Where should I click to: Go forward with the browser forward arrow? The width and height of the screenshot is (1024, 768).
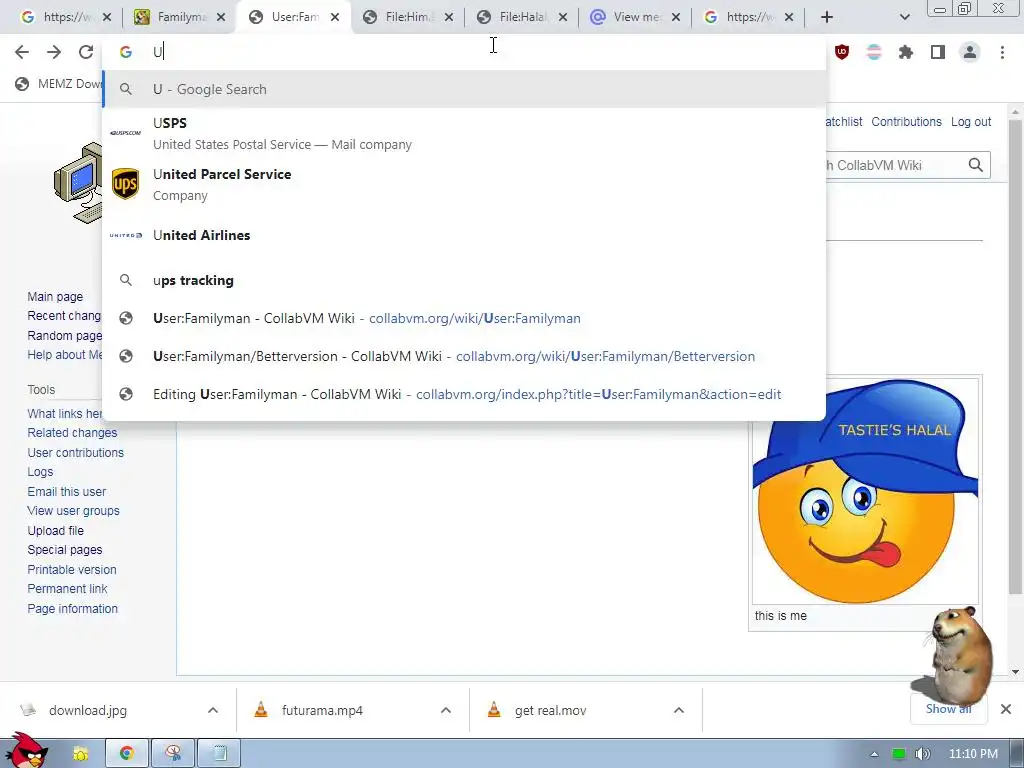point(54,52)
